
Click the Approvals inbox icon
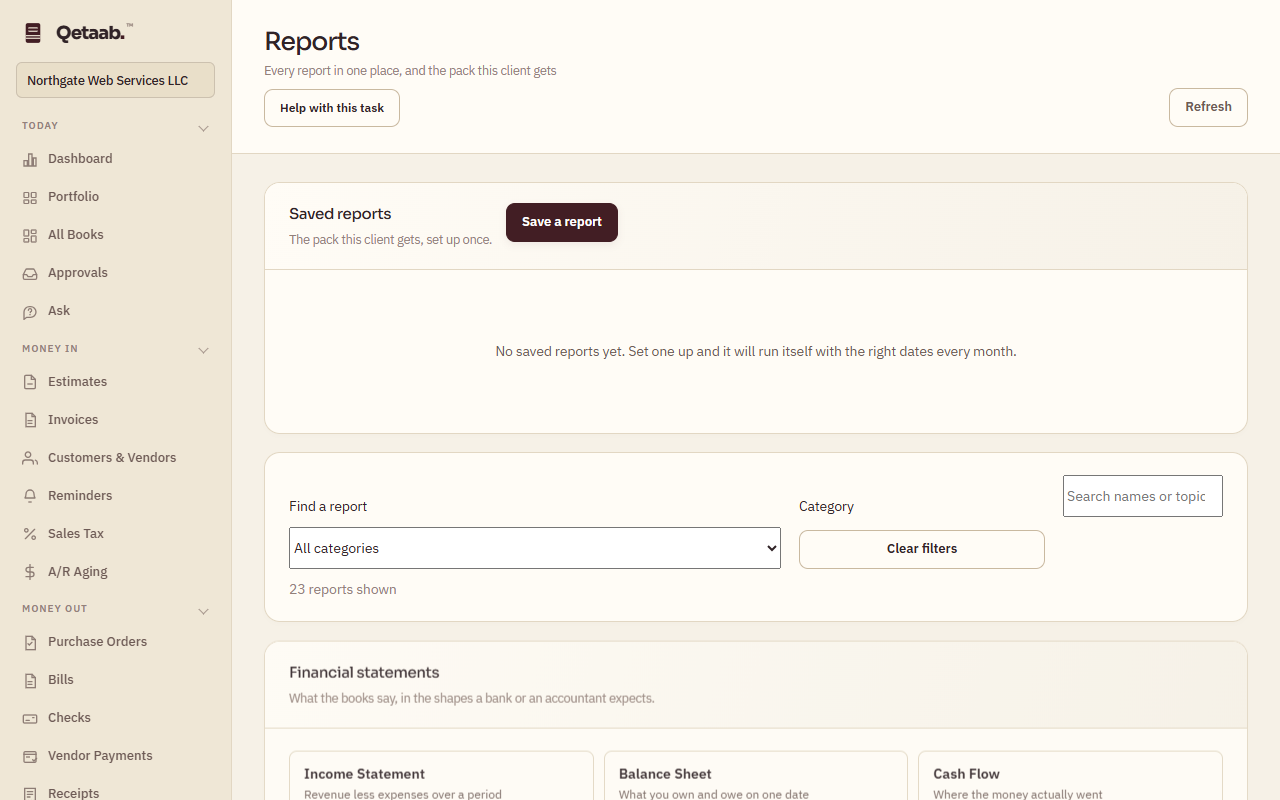pos(30,273)
